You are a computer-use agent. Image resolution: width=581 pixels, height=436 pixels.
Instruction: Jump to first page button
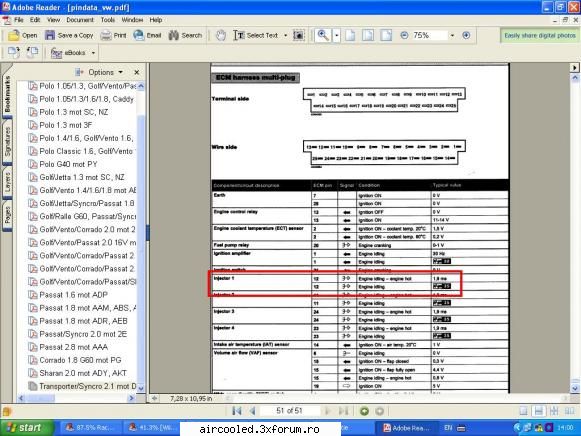[236, 411]
